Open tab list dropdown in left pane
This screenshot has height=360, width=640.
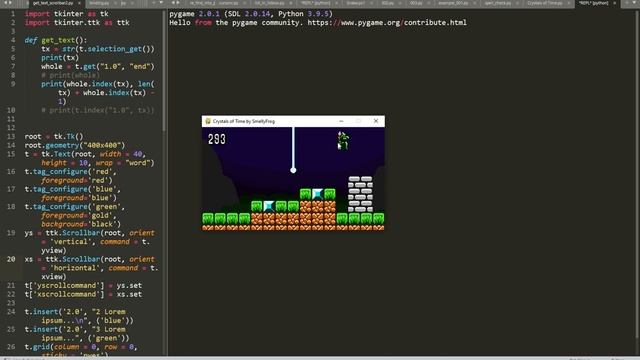click(x=161, y=3)
